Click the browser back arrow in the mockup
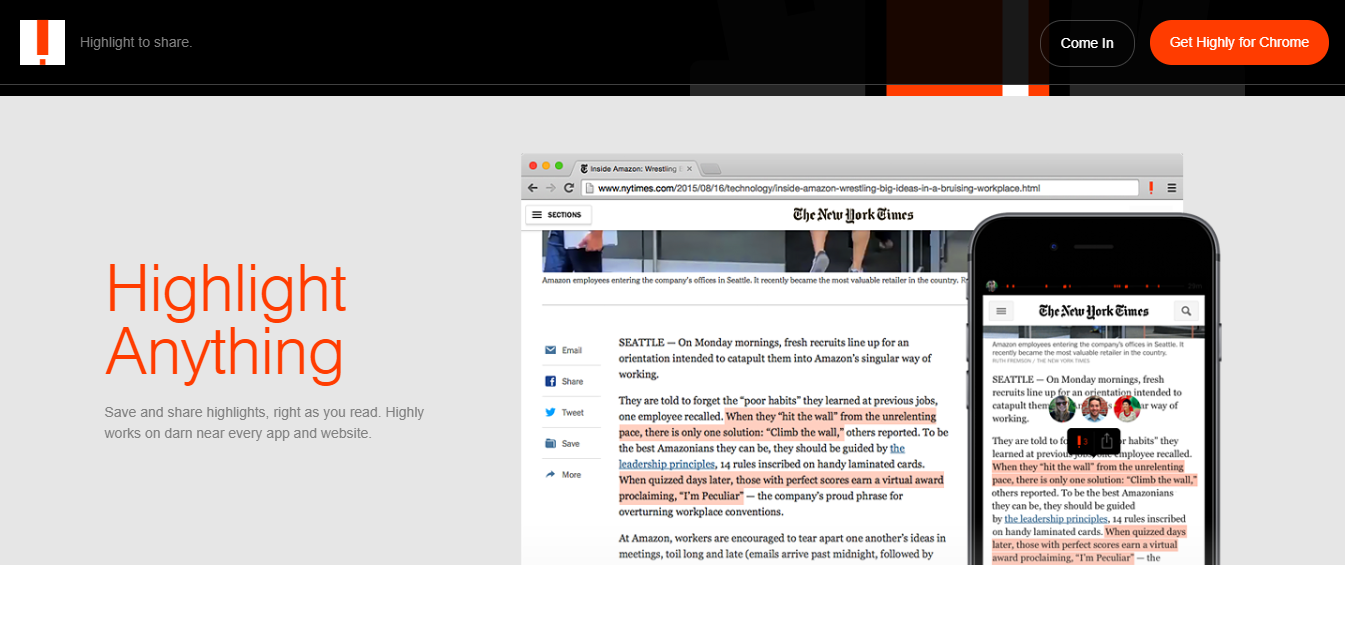This screenshot has width=1345, height=618. click(533, 187)
